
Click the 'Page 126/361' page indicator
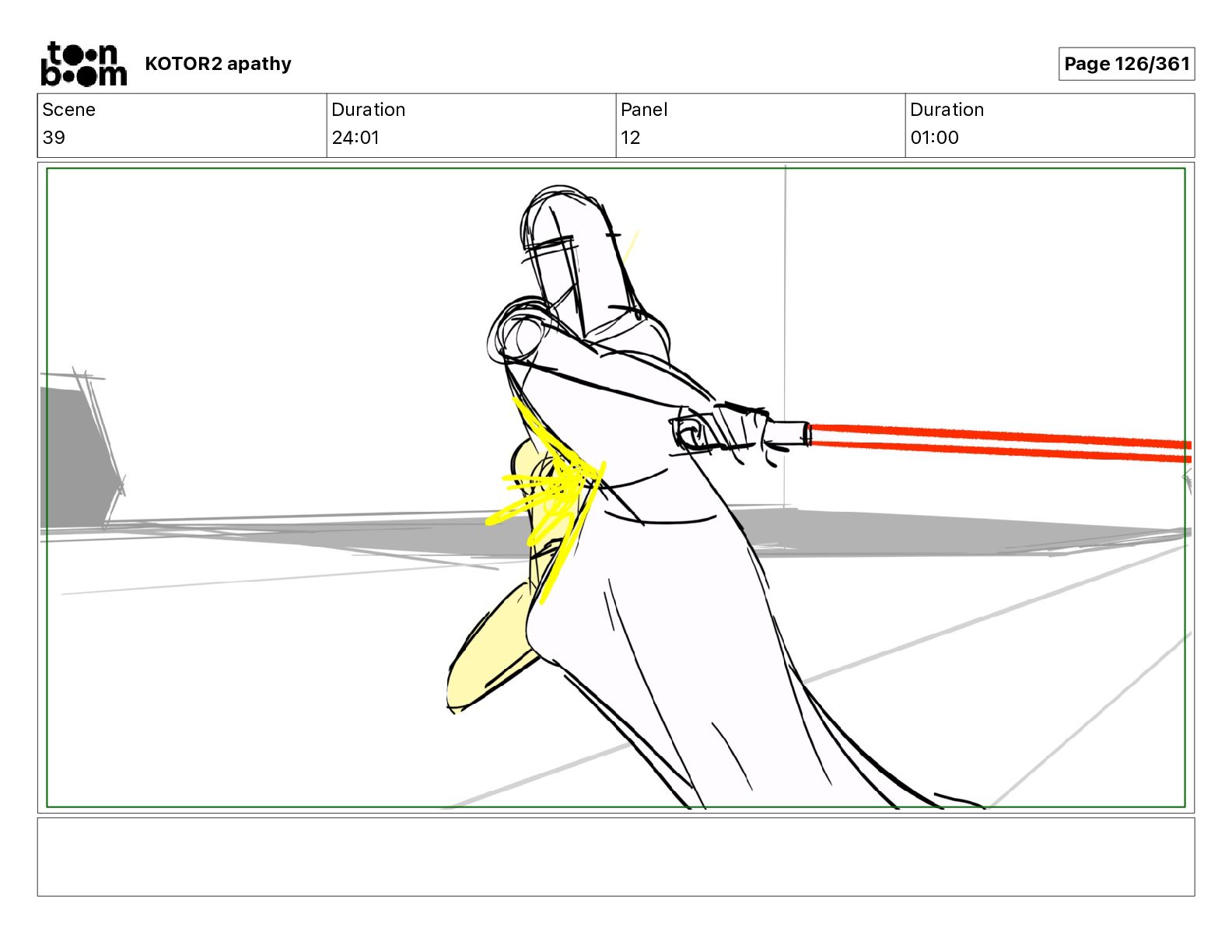pos(1126,64)
